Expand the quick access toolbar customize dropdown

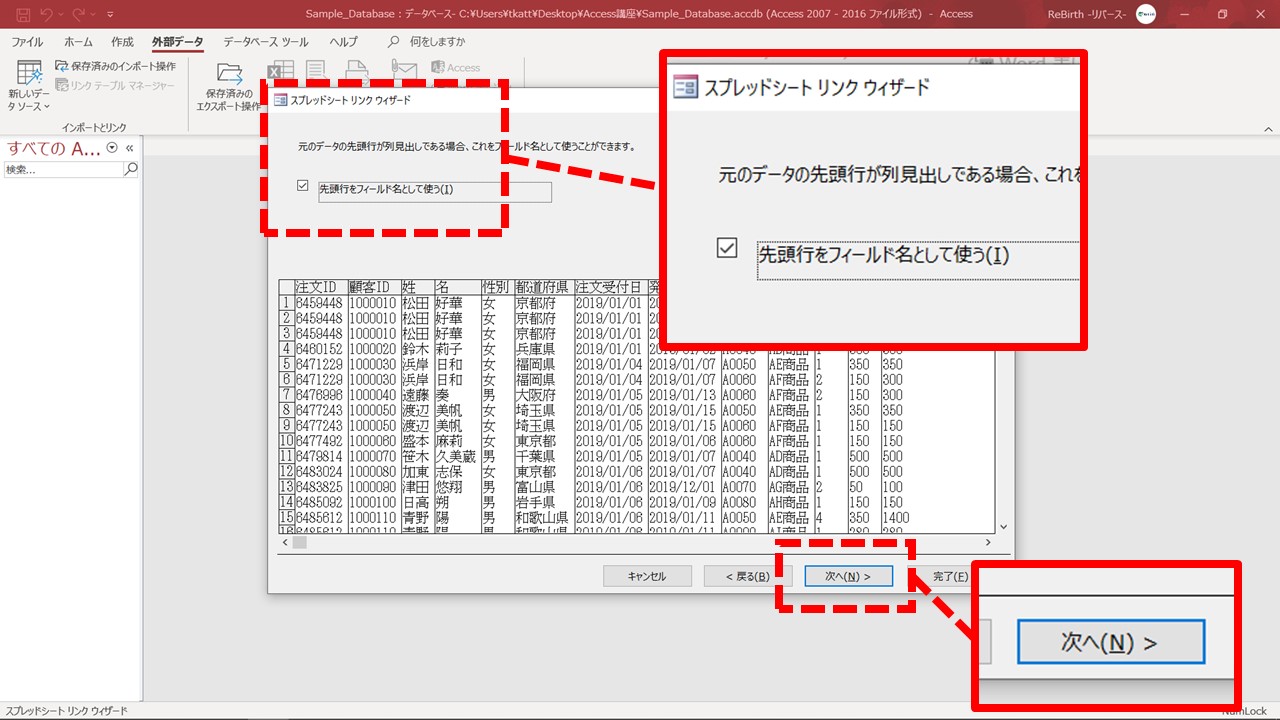(x=110, y=14)
